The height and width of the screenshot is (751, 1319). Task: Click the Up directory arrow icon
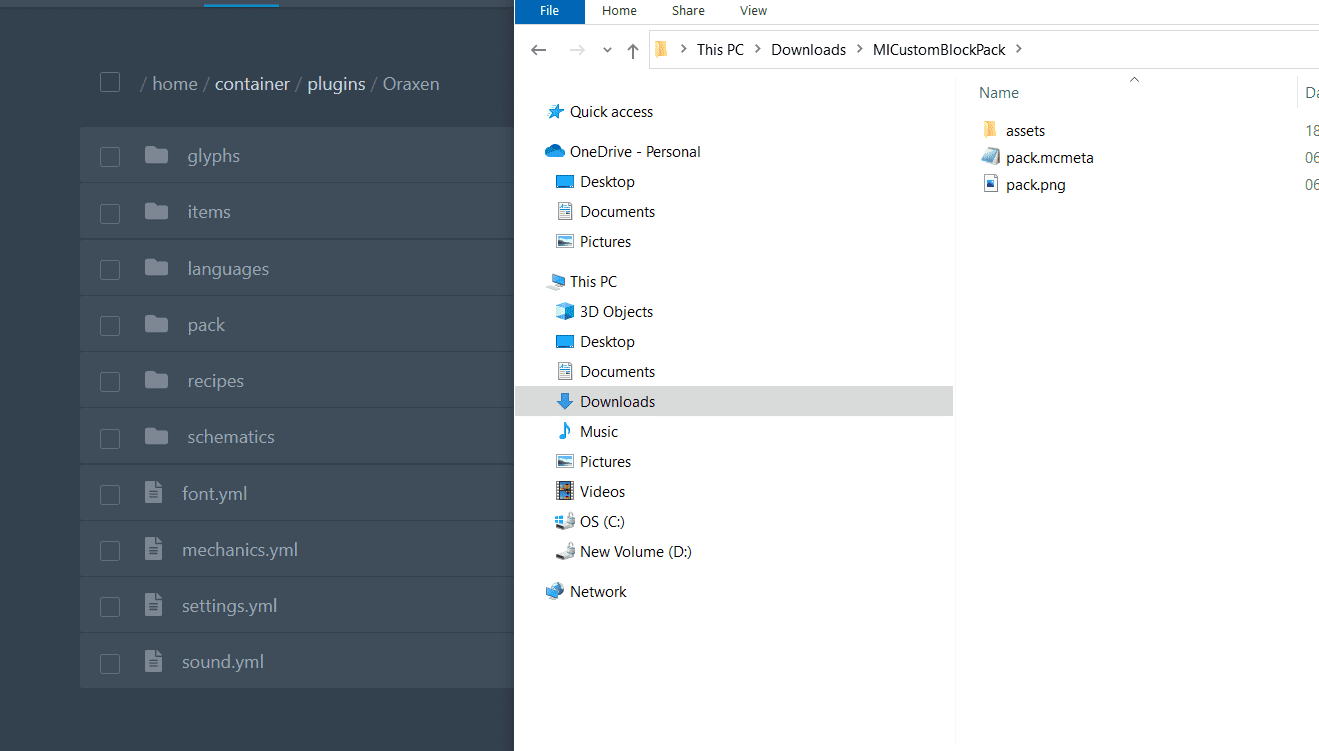[x=632, y=50]
